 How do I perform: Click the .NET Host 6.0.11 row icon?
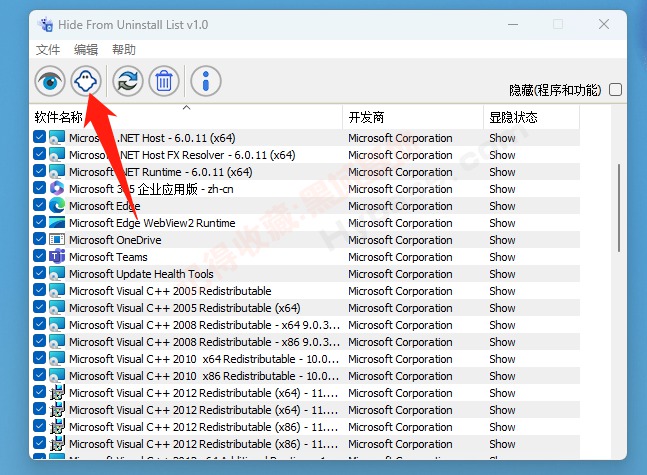[57, 138]
